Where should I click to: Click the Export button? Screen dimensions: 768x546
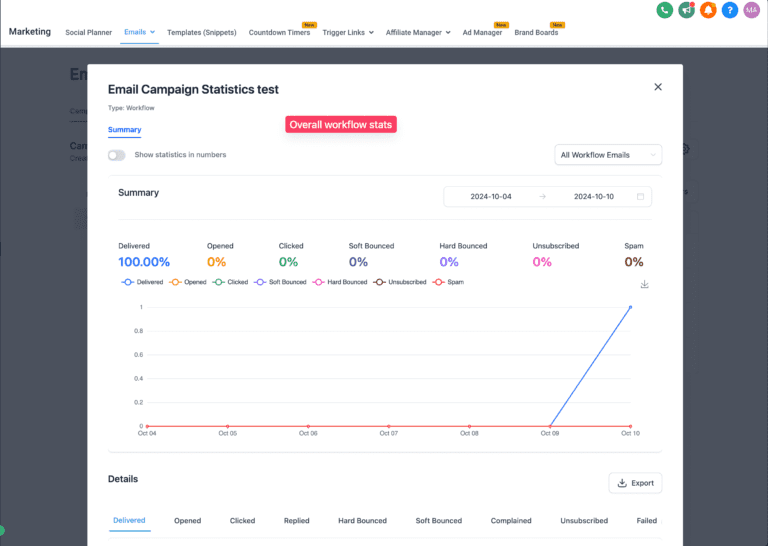(x=635, y=483)
